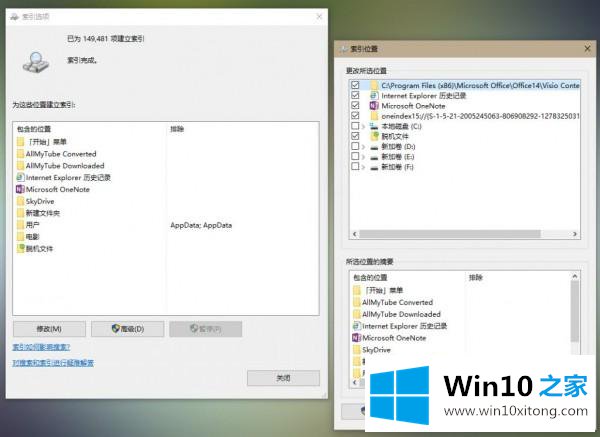This screenshot has width=600, height=437.
Task: Click the 本地磁盘 (C:) drive icon
Action: point(374,126)
